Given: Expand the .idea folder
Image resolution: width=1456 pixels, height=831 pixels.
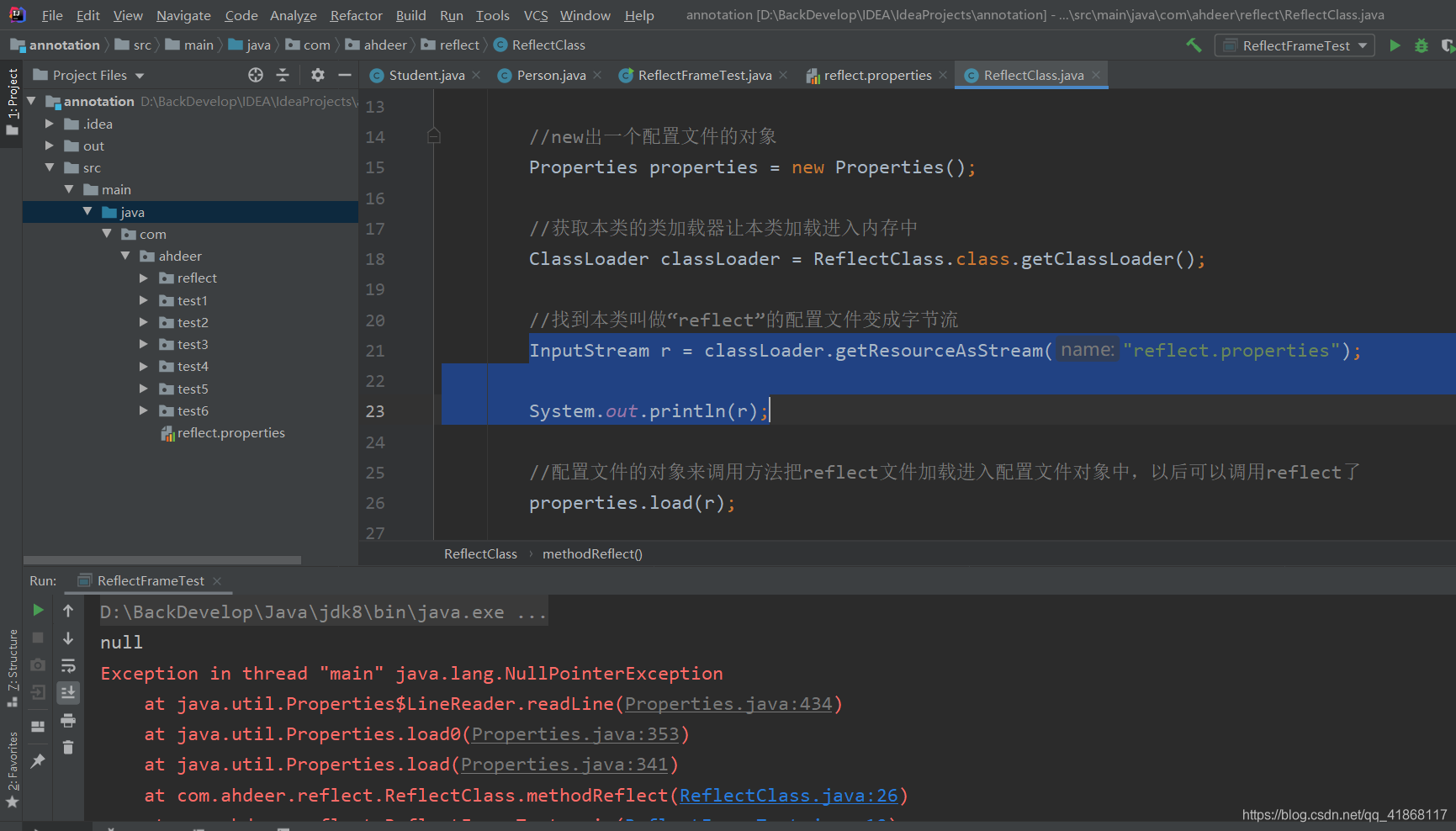Looking at the screenshot, I should point(50,124).
